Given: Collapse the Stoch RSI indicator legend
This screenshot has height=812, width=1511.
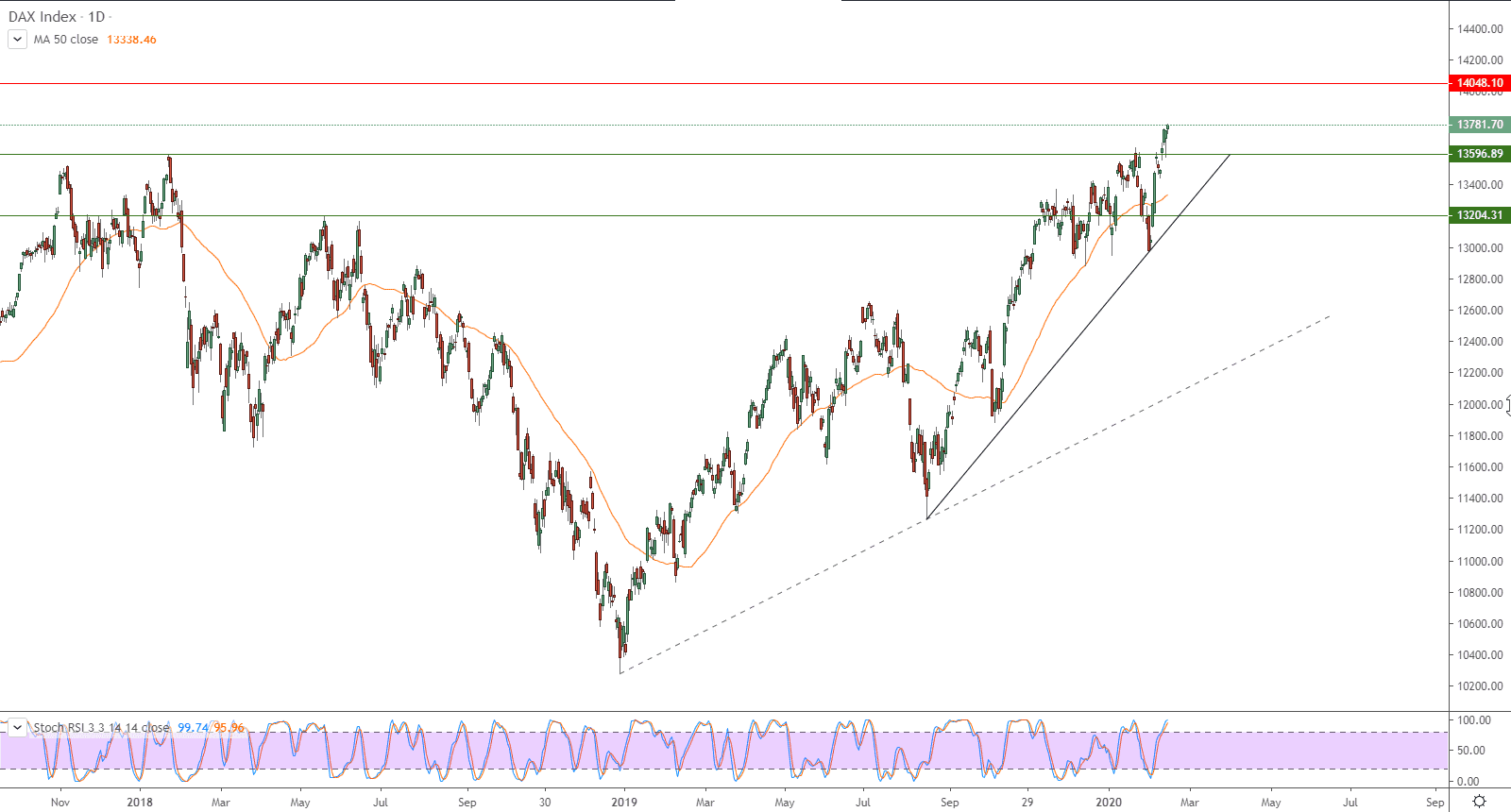Looking at the screenshot, I should (17, 728).
